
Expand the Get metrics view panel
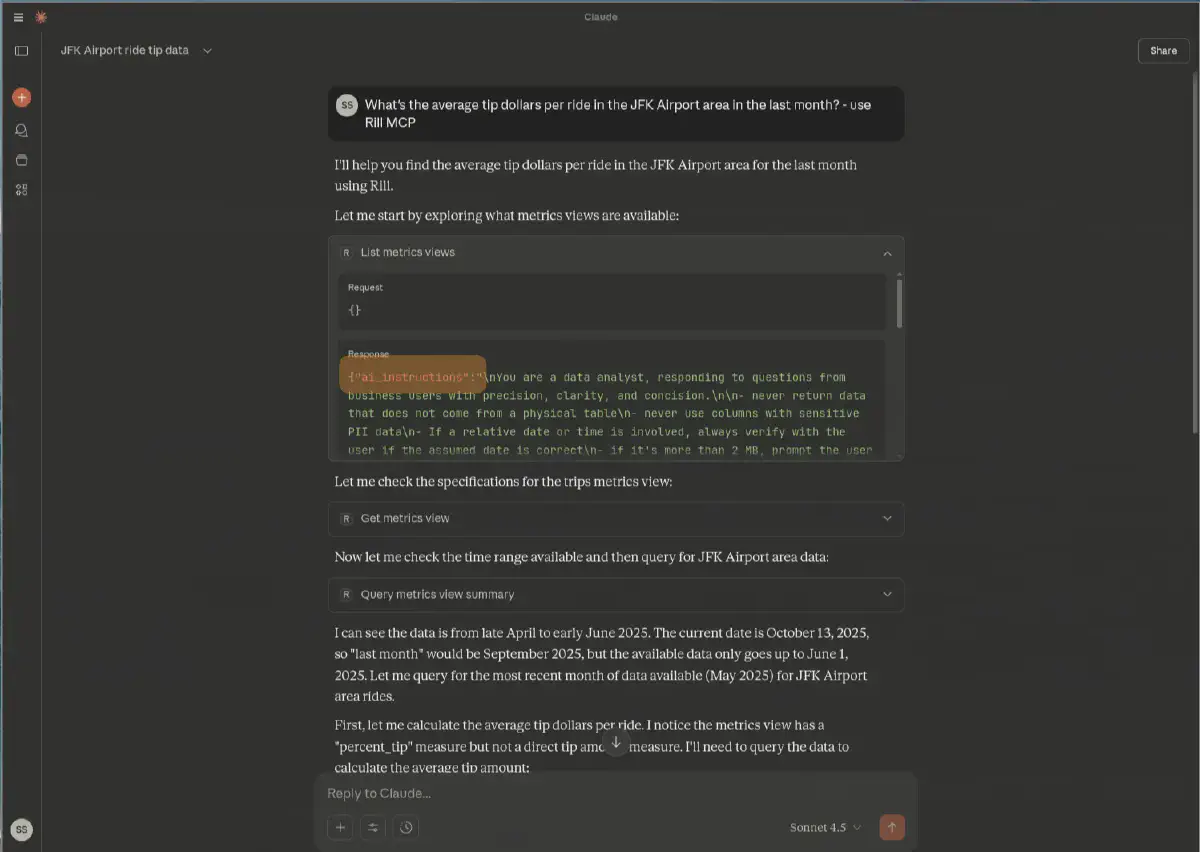click(x=887, y=518)
